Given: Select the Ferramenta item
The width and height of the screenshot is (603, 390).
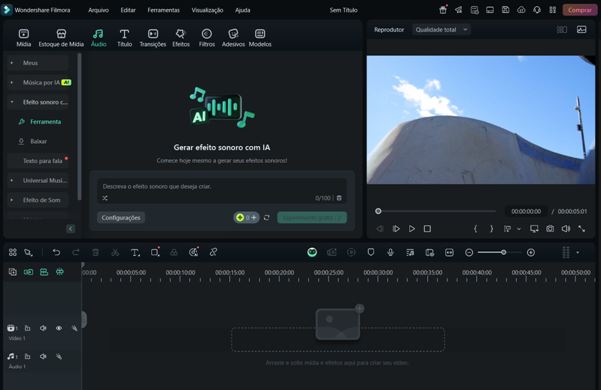Looking at the screenshot, I should click(x=40, y=122).
